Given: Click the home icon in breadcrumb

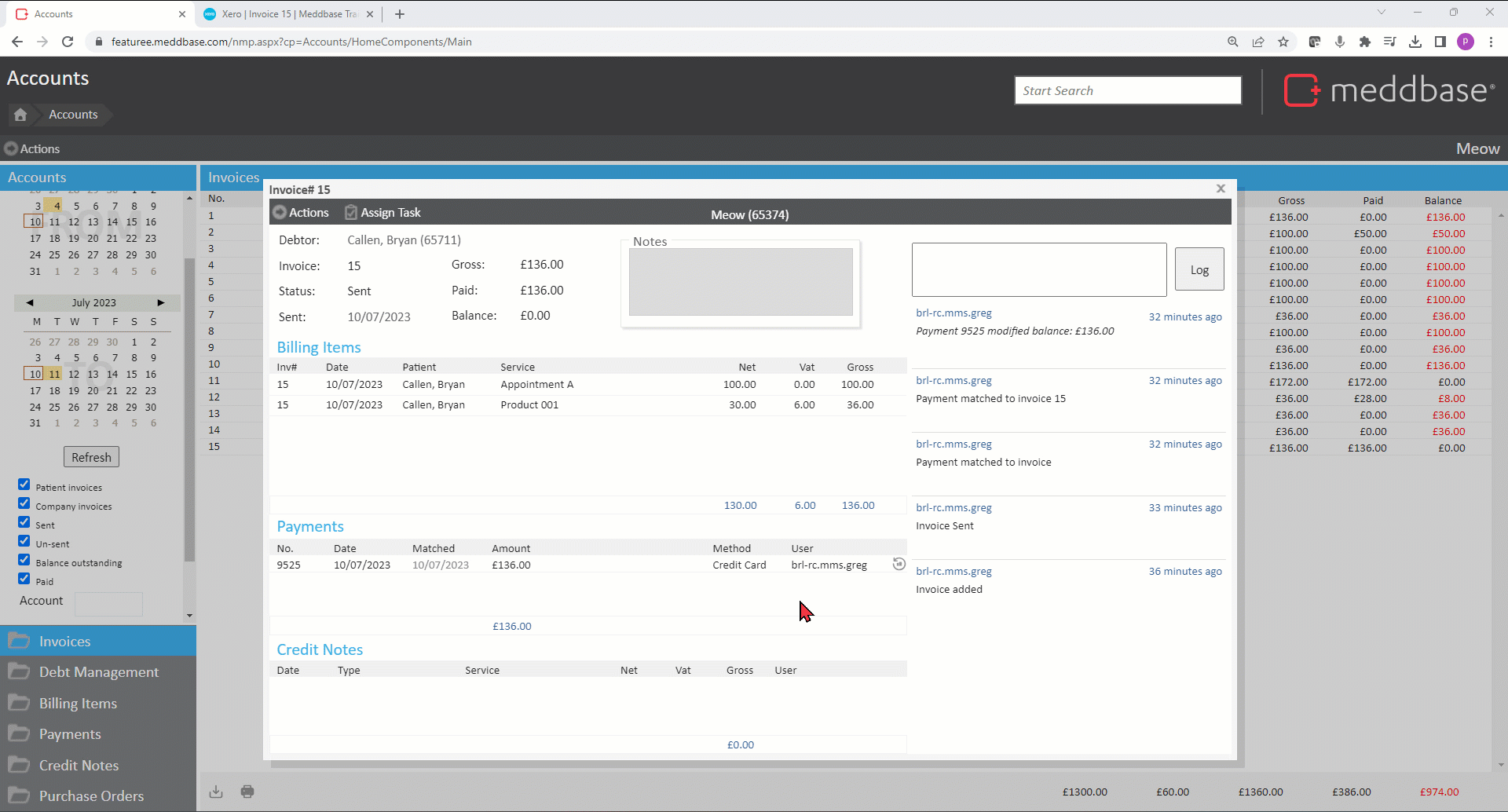Looking at the screenshot, I should pyautogui.click(x=20, y=115).
